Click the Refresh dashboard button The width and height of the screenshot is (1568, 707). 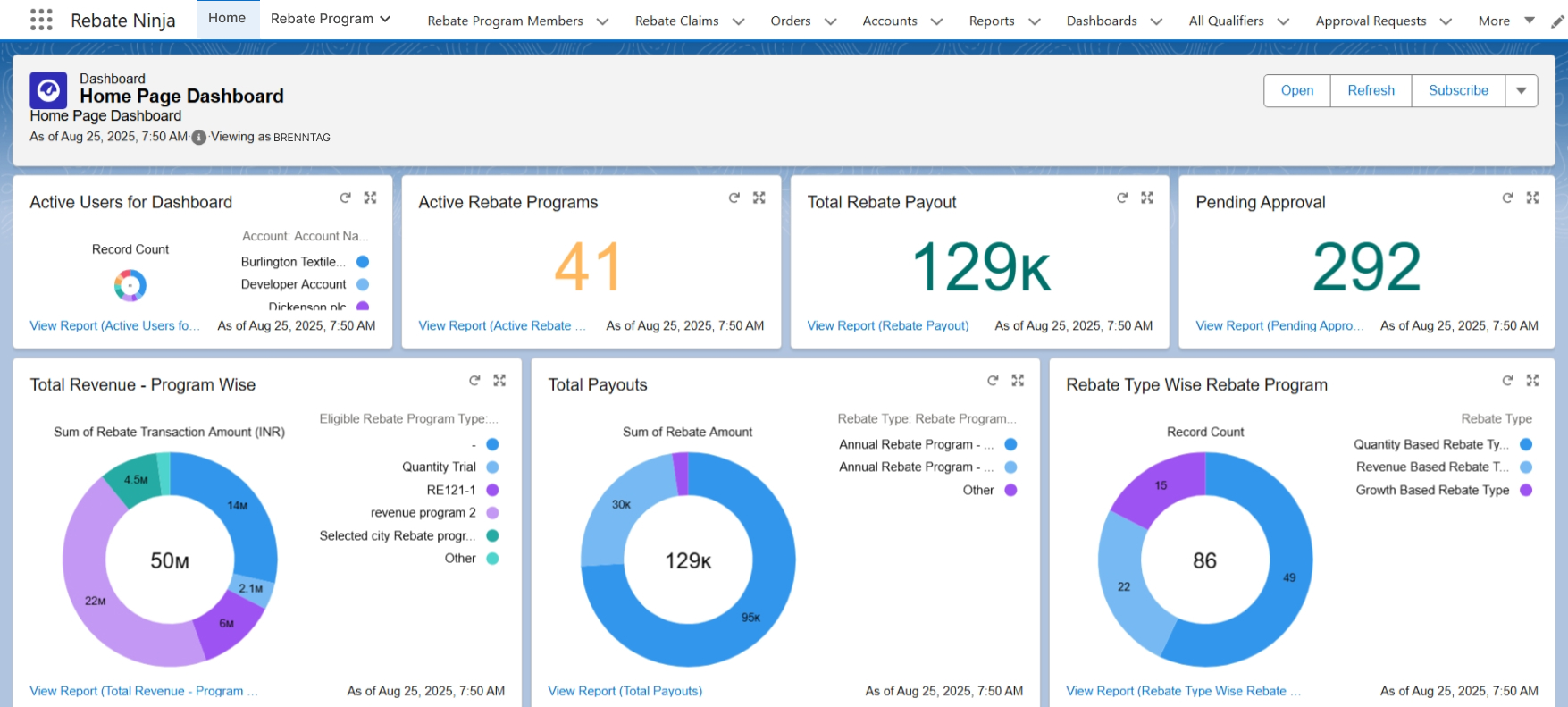[x=1371, y=90]
